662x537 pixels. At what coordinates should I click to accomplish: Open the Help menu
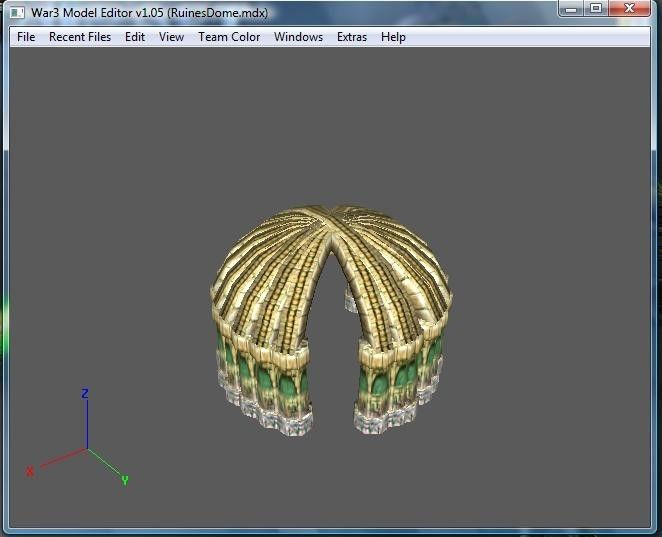pos(393,37)
